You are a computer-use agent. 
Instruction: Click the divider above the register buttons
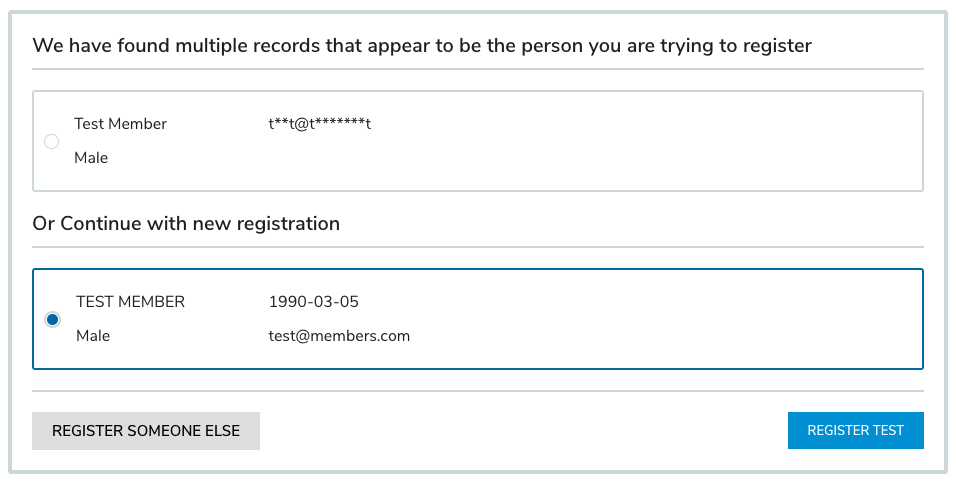click(477, 391)
